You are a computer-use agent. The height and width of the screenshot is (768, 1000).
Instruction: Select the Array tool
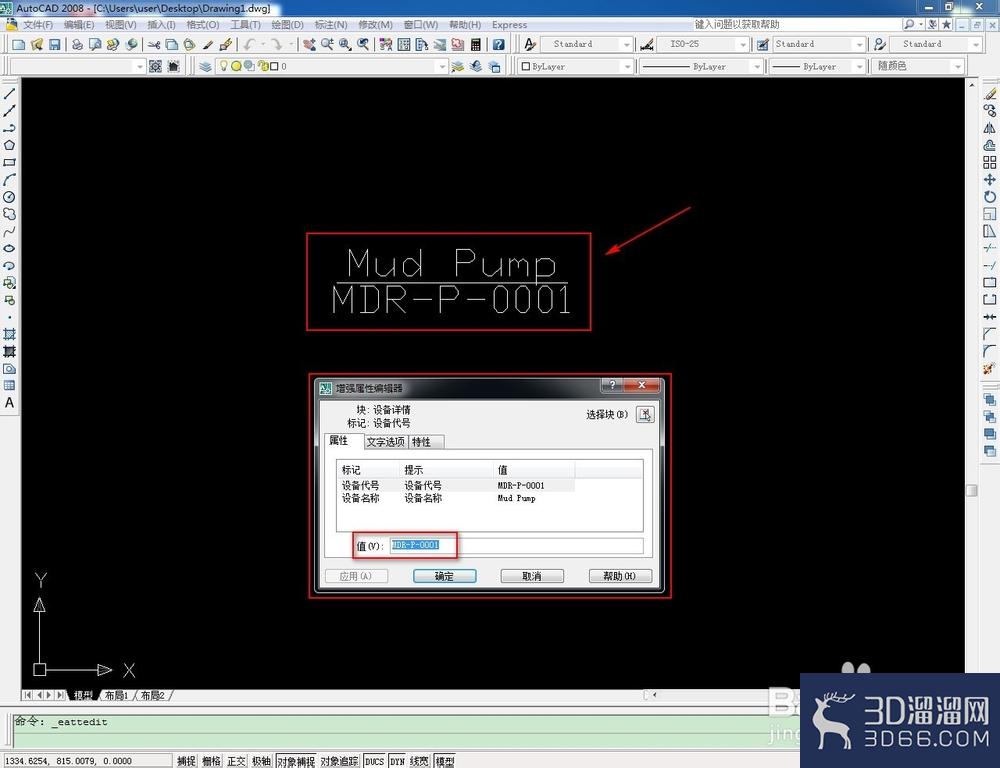click(x=990, y=163)
